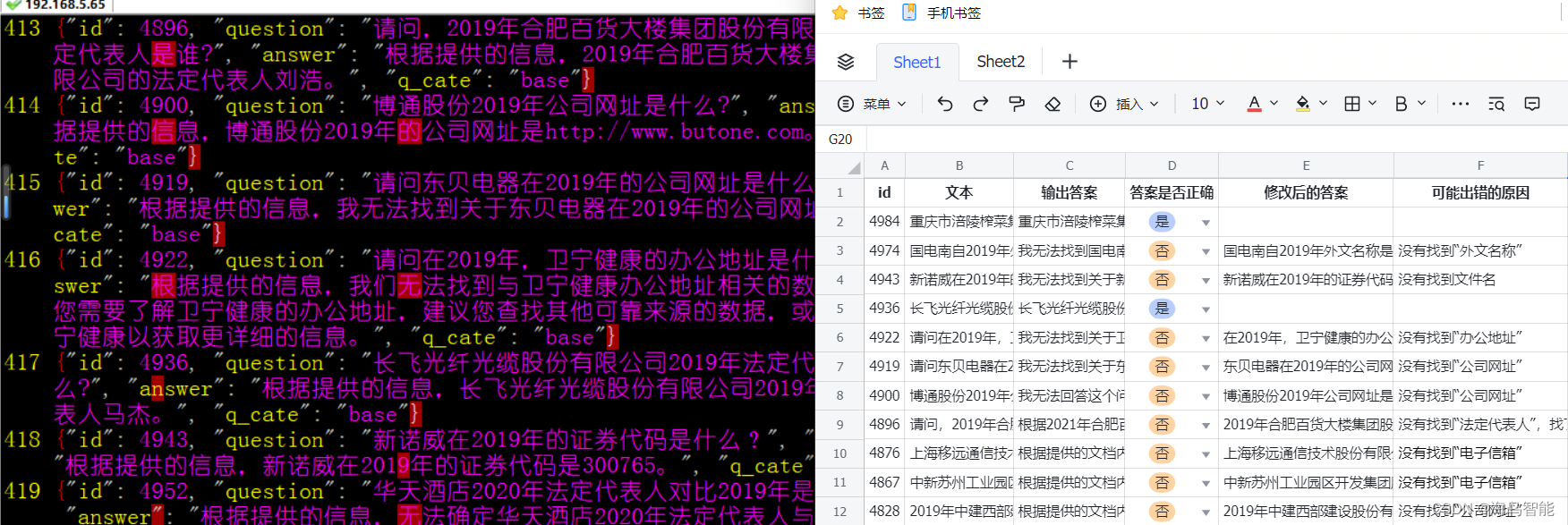Select column A header
Image resolution: width=1568 pixels, height=525 pixels.
(x=884, y=165)
